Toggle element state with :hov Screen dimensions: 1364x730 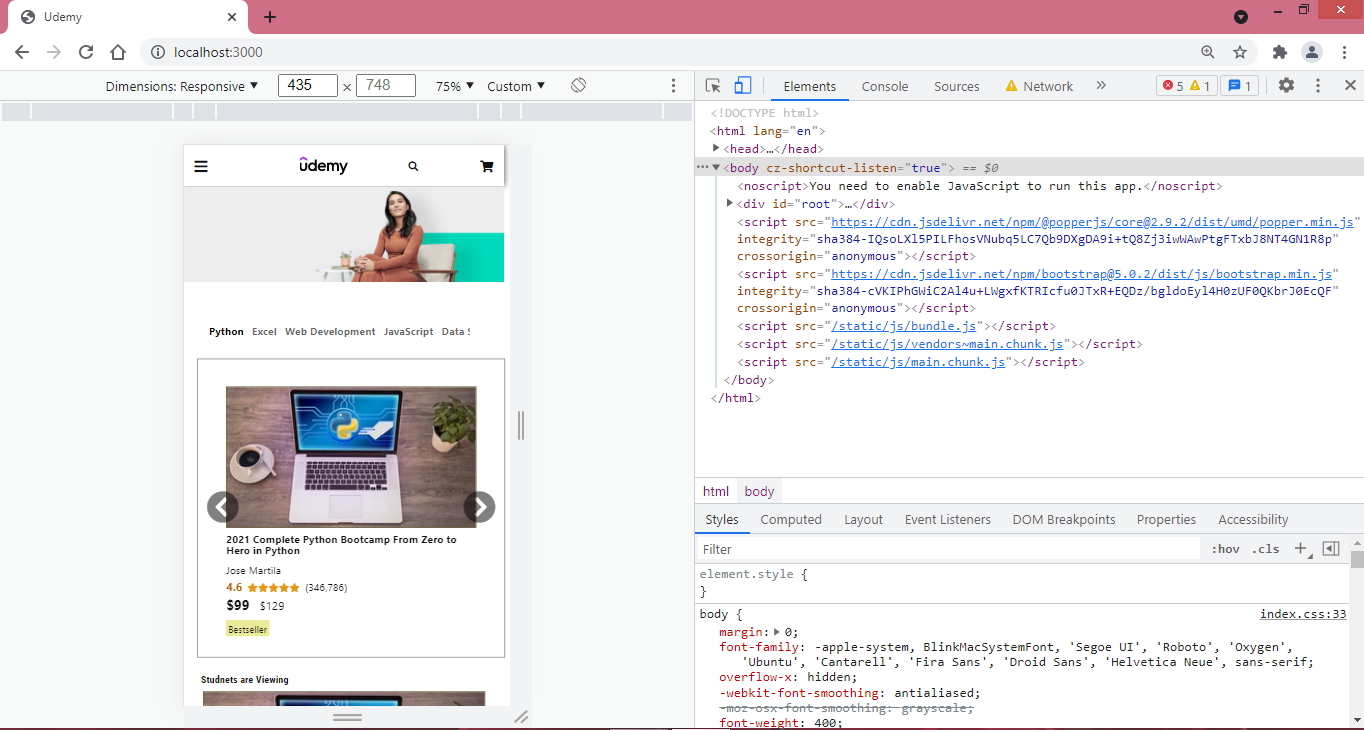[1224, 548]
